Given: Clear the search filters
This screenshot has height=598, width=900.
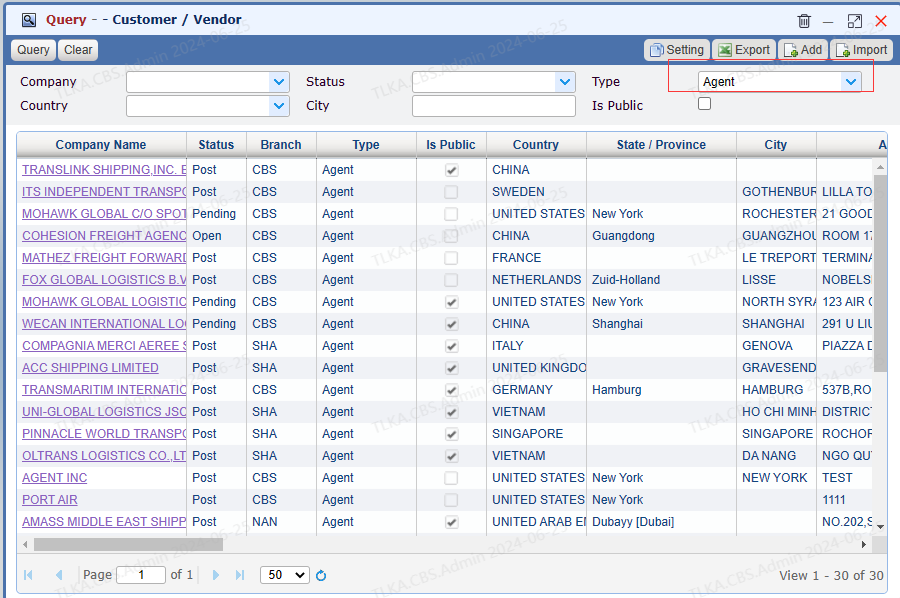Looking at the screenshot, I should 78,50.
